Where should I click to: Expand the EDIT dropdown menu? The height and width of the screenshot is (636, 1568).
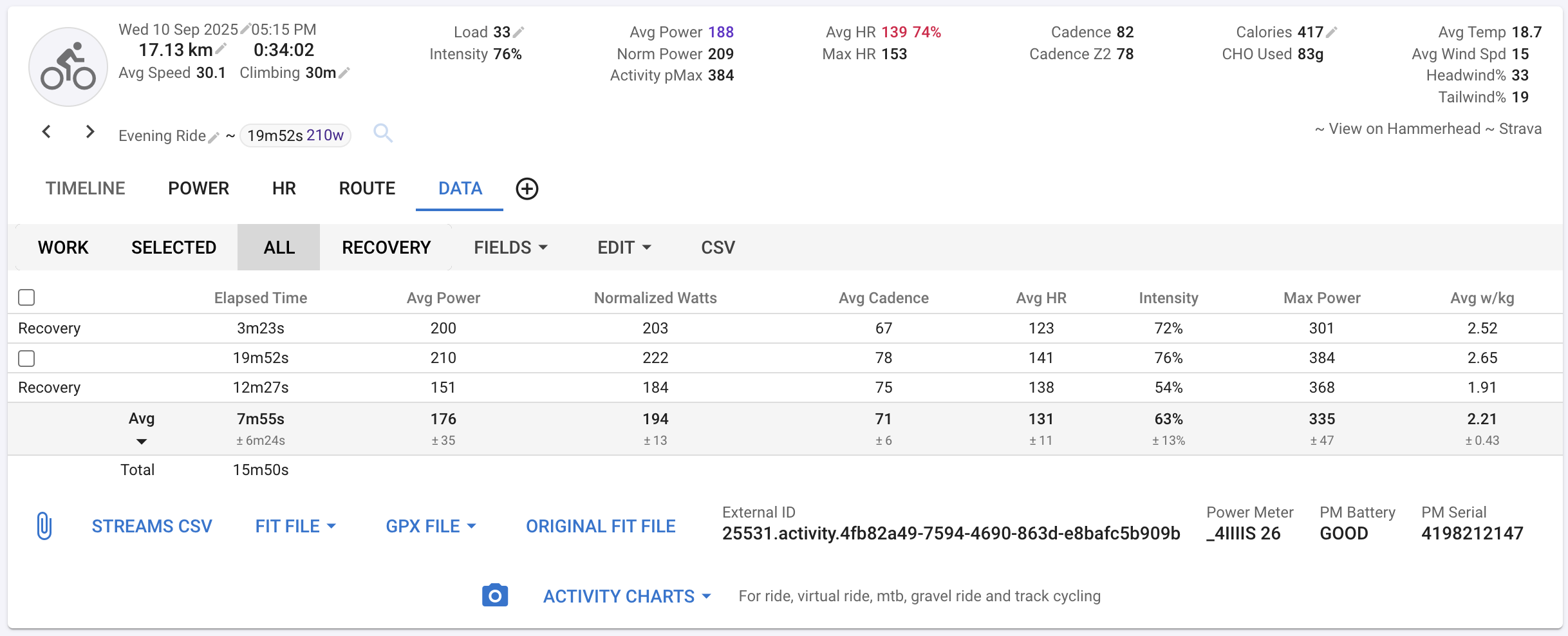[x=624, y=247]
